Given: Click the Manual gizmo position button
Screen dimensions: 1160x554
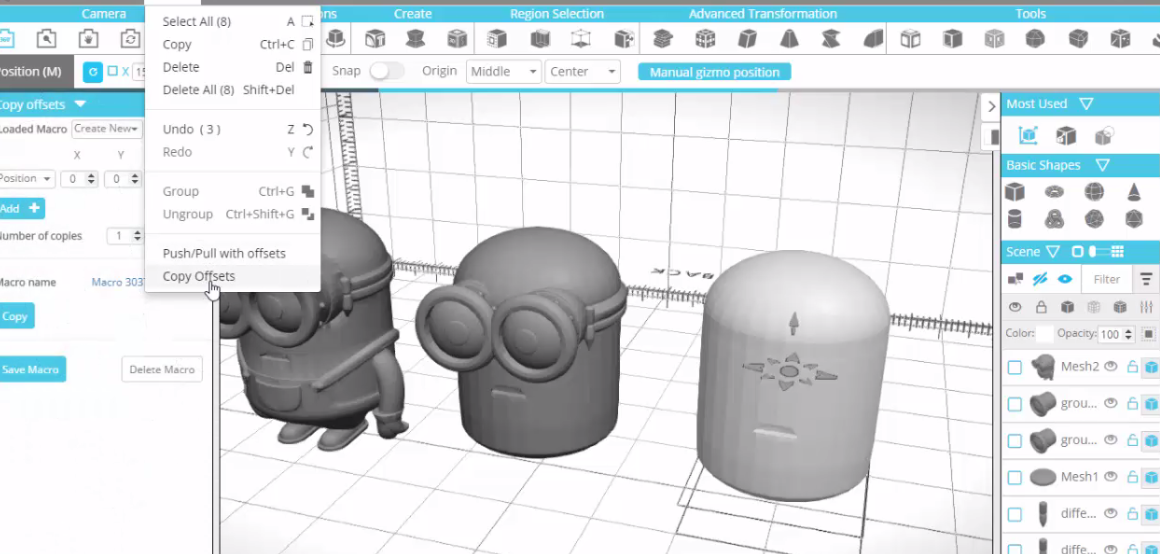Looking at the screenshot, I should (714, 72).
